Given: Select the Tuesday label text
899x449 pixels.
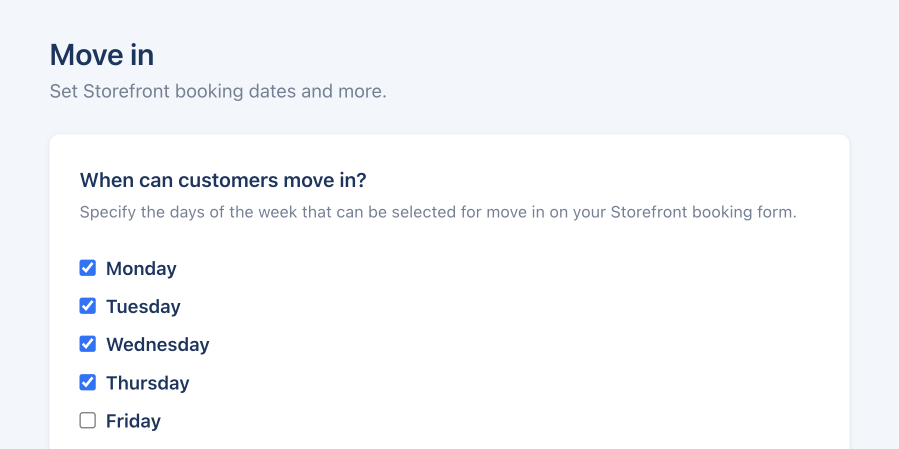Looking at the screenshot, I should (x=143, y=307).
